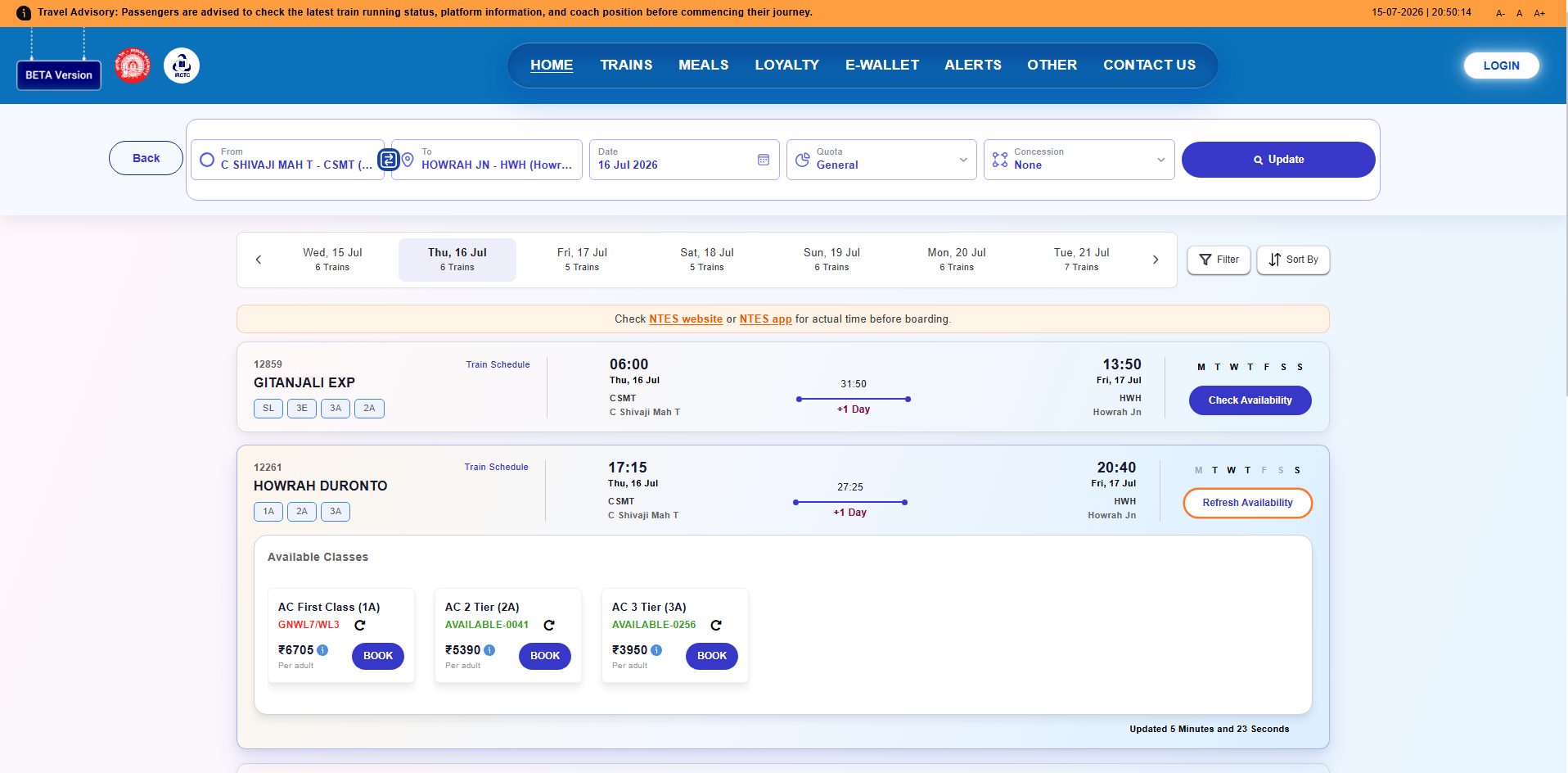Open the ALERTS menu
The width and height of the screenshot is (1568, 773).
(x=973, y=65)
